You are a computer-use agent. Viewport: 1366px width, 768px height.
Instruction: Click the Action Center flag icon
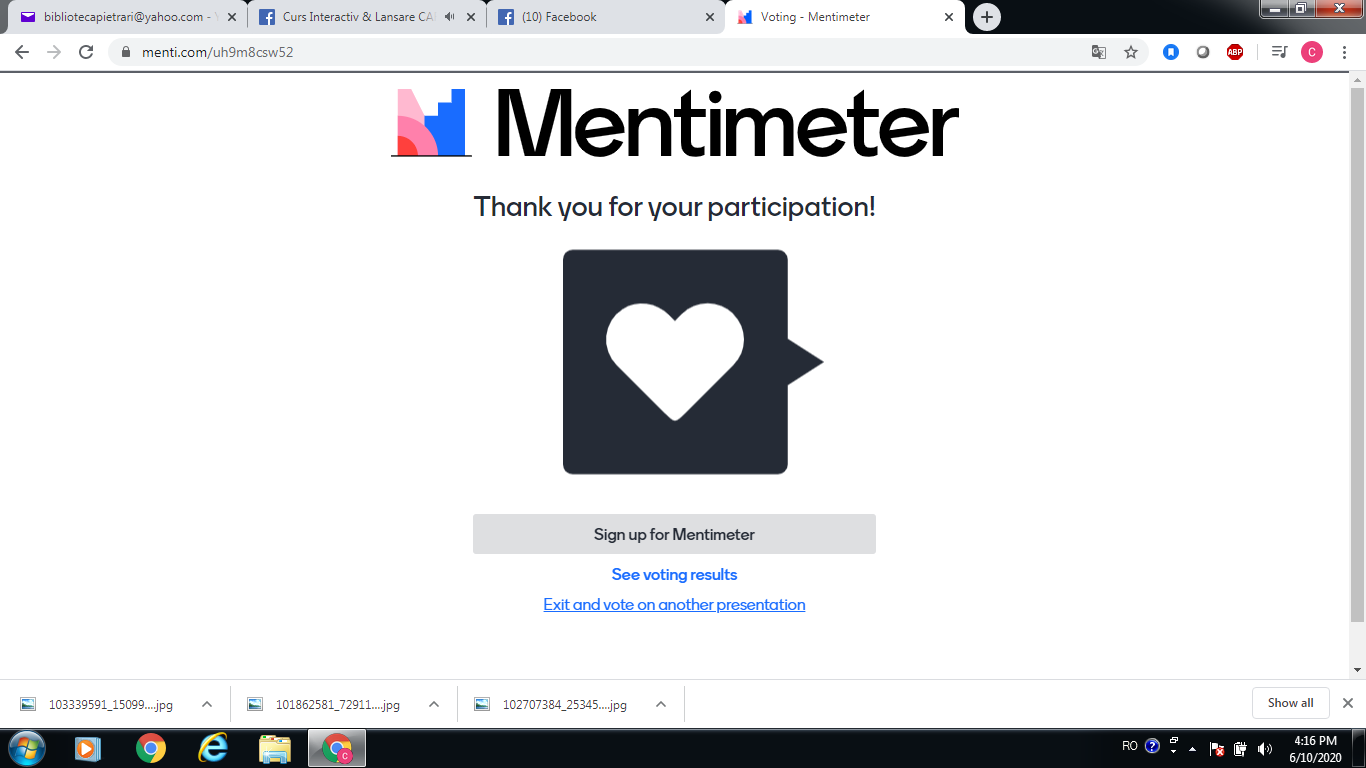[1217, 748]
